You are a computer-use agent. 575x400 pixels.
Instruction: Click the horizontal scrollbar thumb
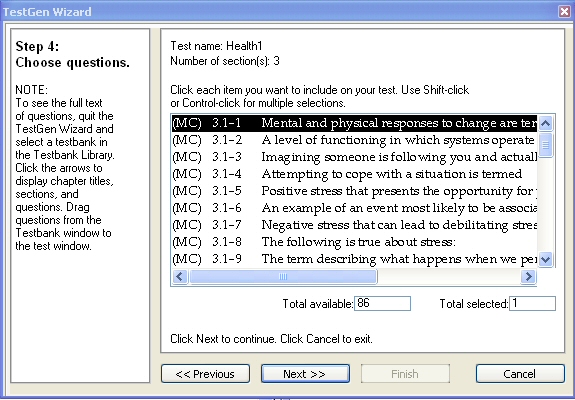tap(283, 276)
